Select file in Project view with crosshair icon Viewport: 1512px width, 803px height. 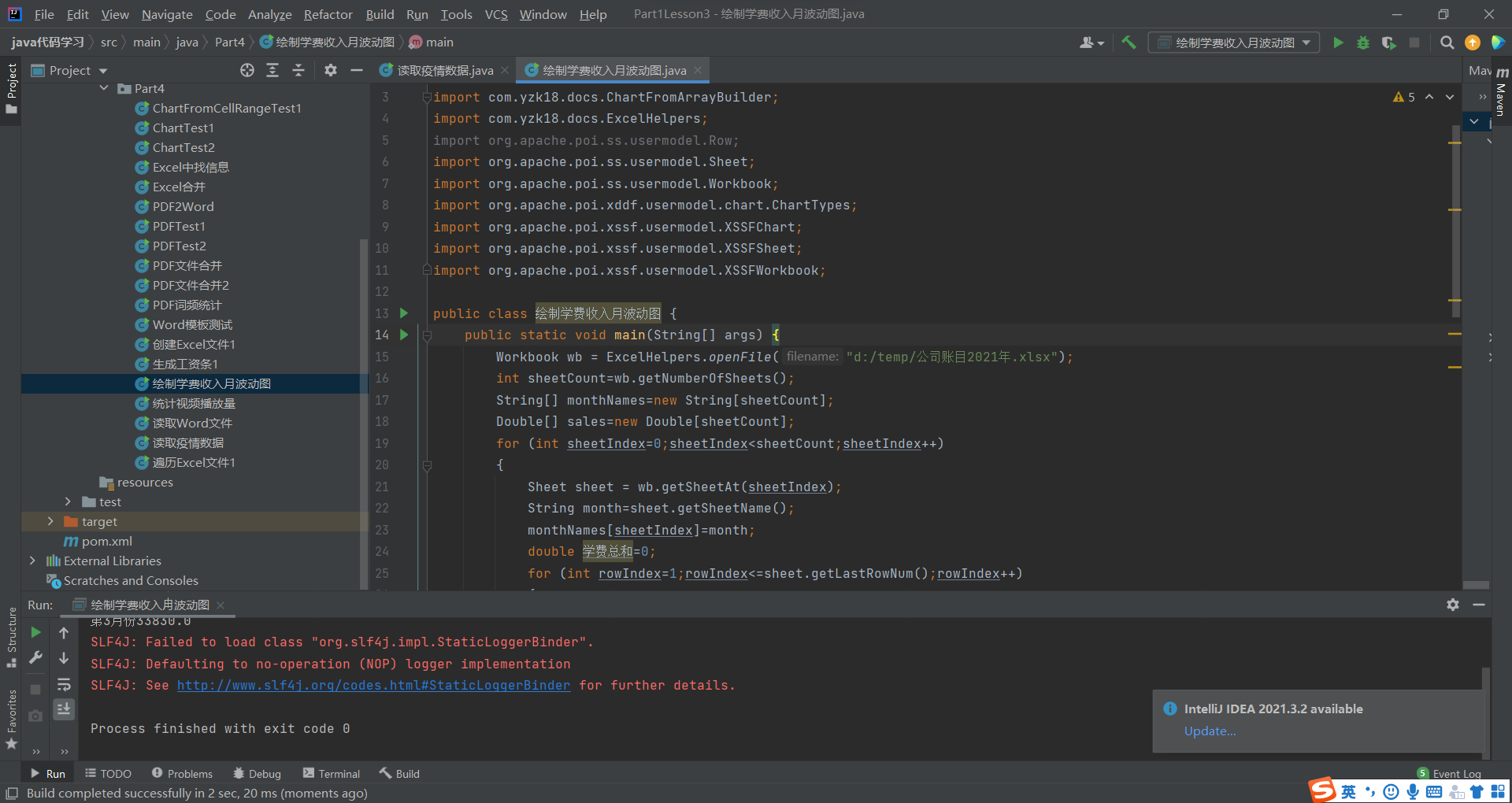[x=246, y=70]
